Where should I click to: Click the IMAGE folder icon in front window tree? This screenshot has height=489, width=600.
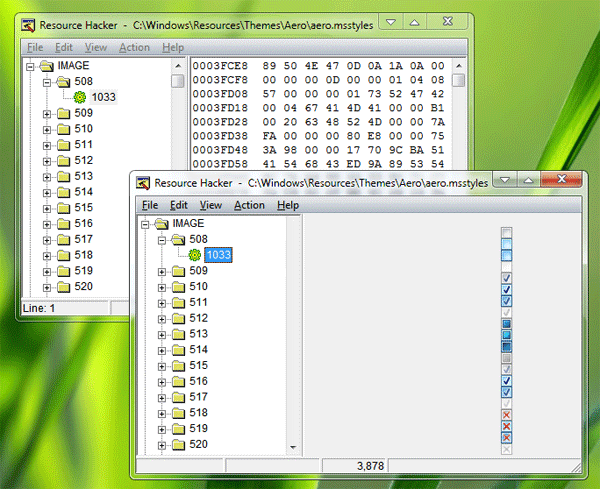click(161, 223)
